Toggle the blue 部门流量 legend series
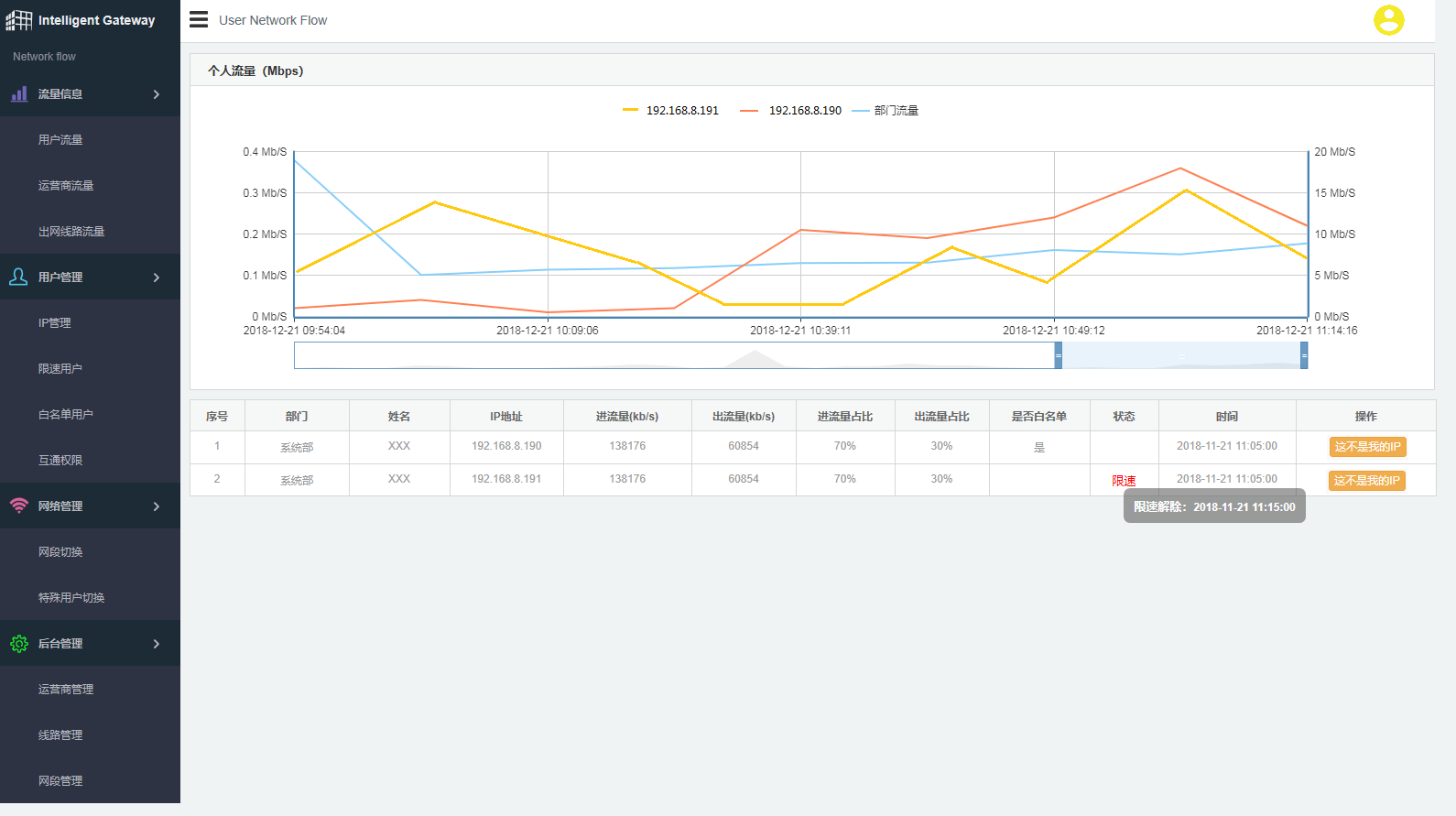Screen dimensions: 1456x816 886,110
